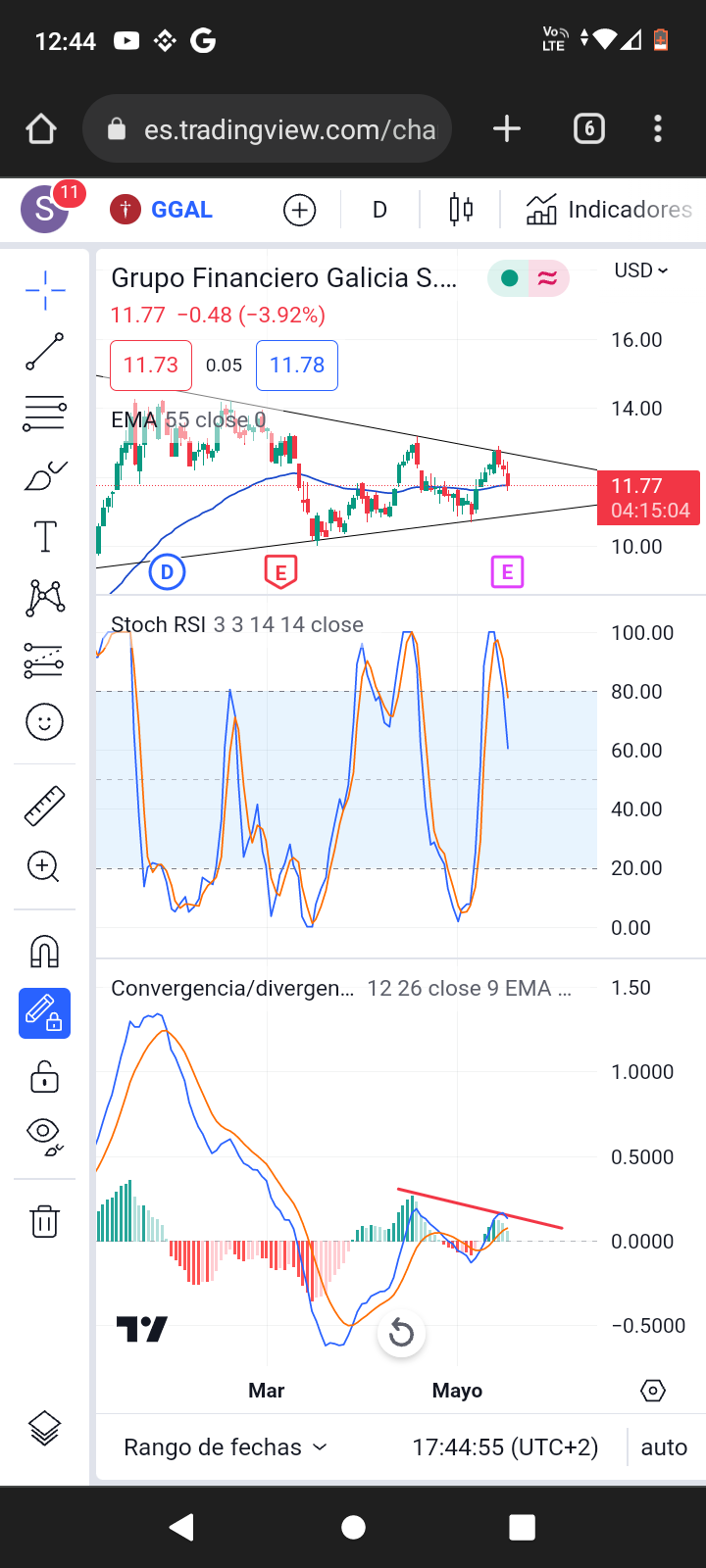Screen dimensions: 706x1568
Task: Toggle hide drawings eye icon
Action: click(x=45, y=1135)
